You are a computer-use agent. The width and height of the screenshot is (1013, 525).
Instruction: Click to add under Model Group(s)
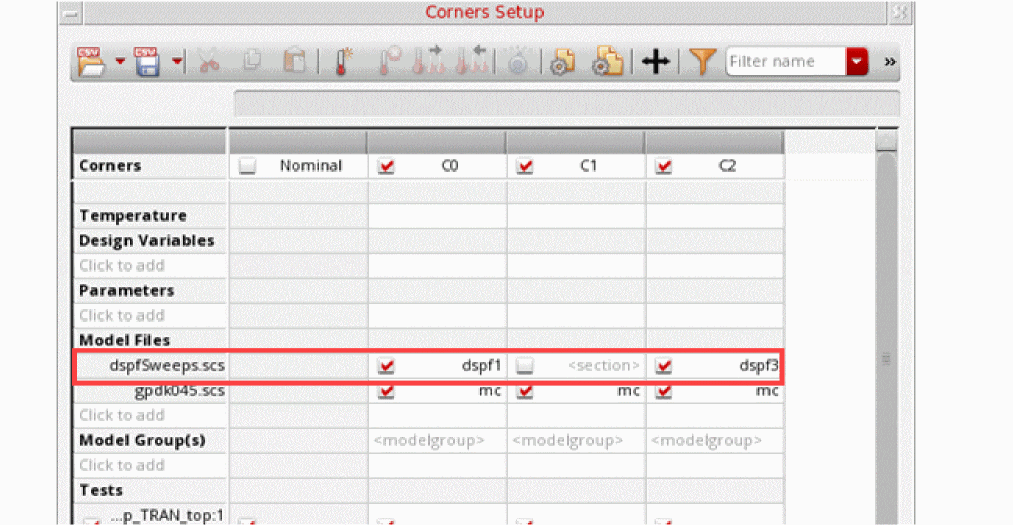122,465
